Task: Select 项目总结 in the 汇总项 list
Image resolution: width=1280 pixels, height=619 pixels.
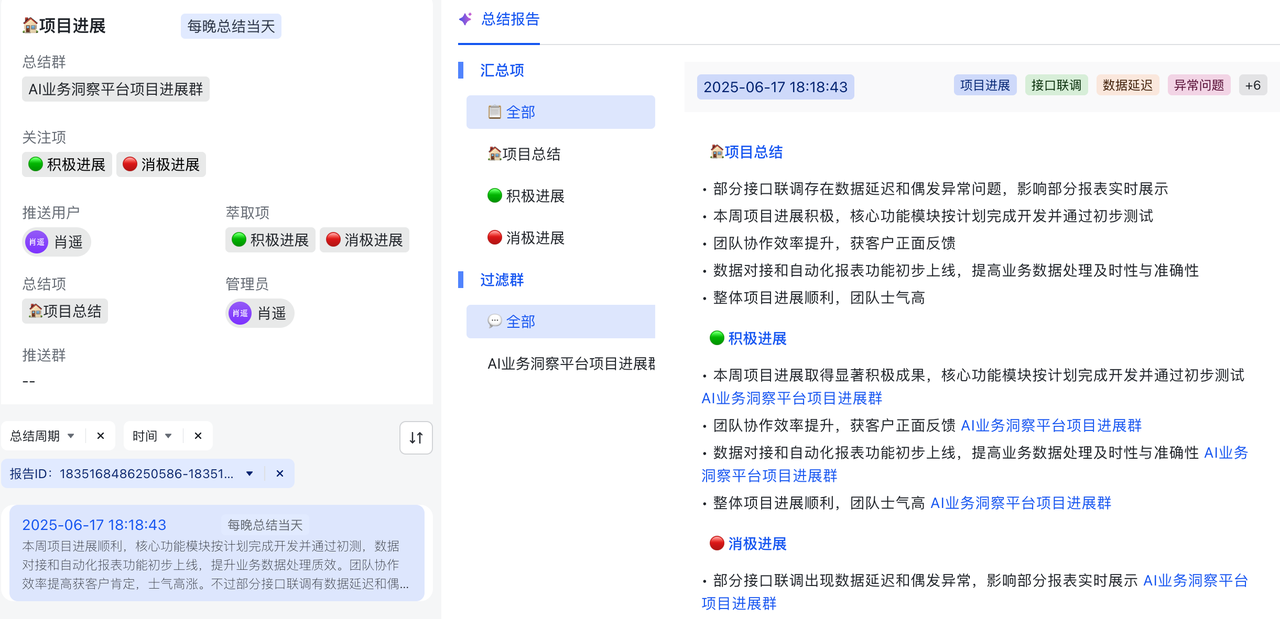Action: (x=523, y=154)
